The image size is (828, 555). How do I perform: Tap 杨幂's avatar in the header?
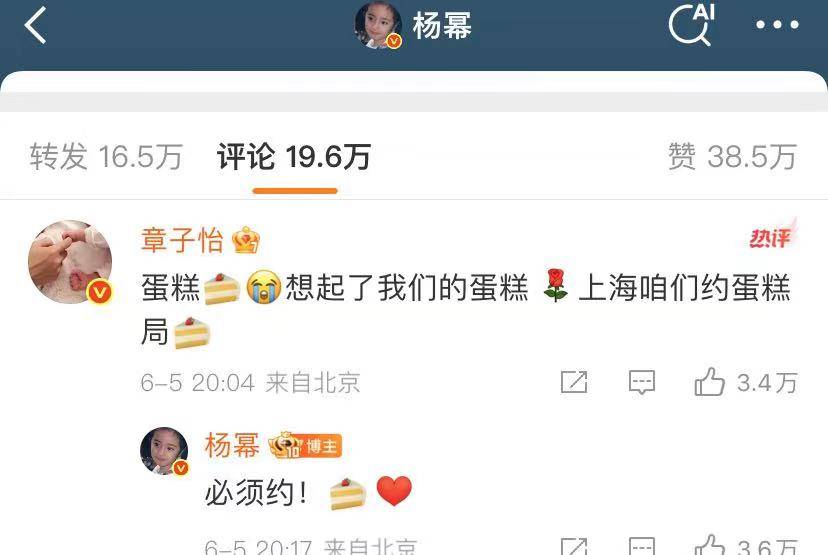[378, 25]
